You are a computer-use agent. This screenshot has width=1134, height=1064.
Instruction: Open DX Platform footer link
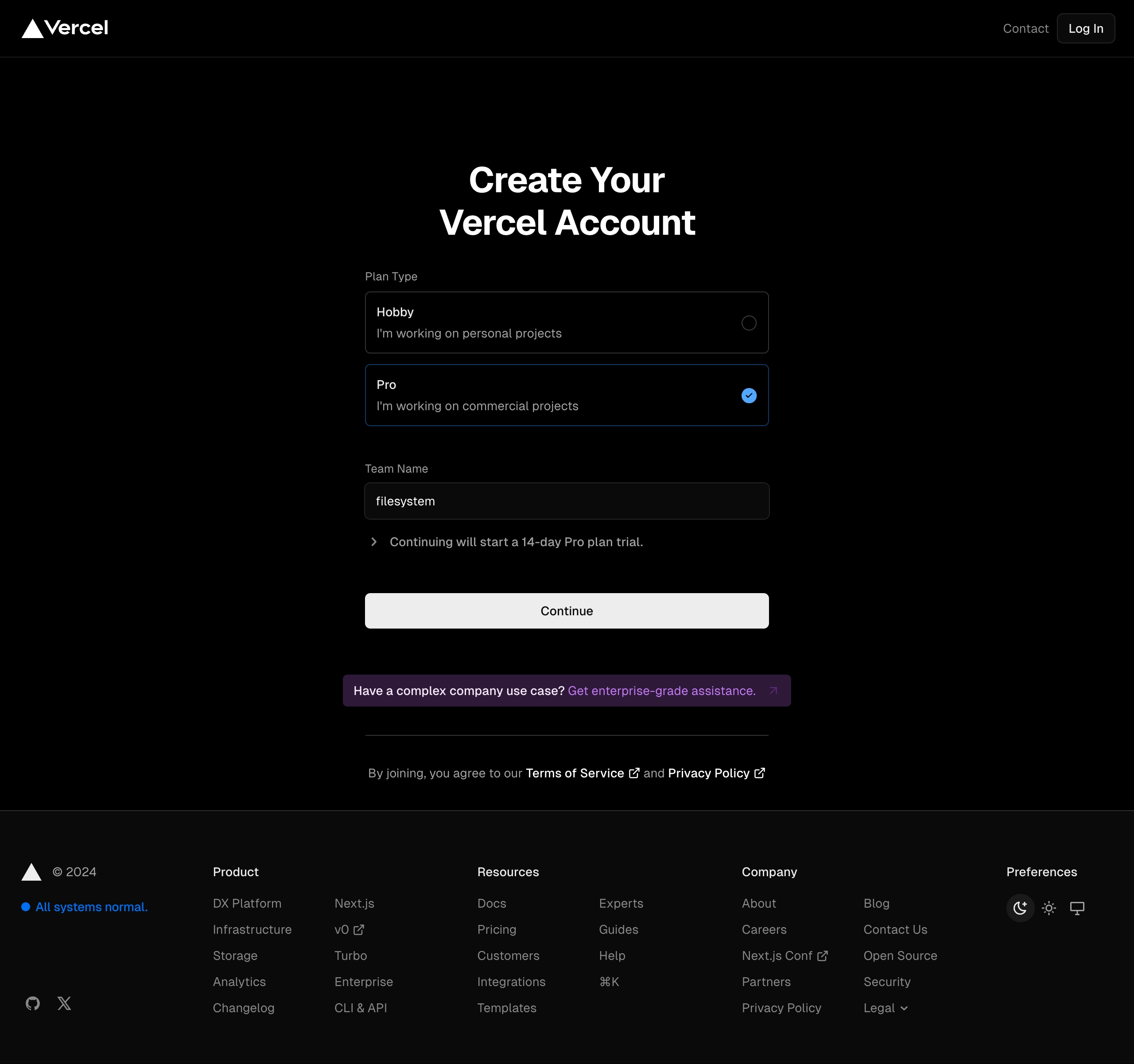click(x=247, y=904)
